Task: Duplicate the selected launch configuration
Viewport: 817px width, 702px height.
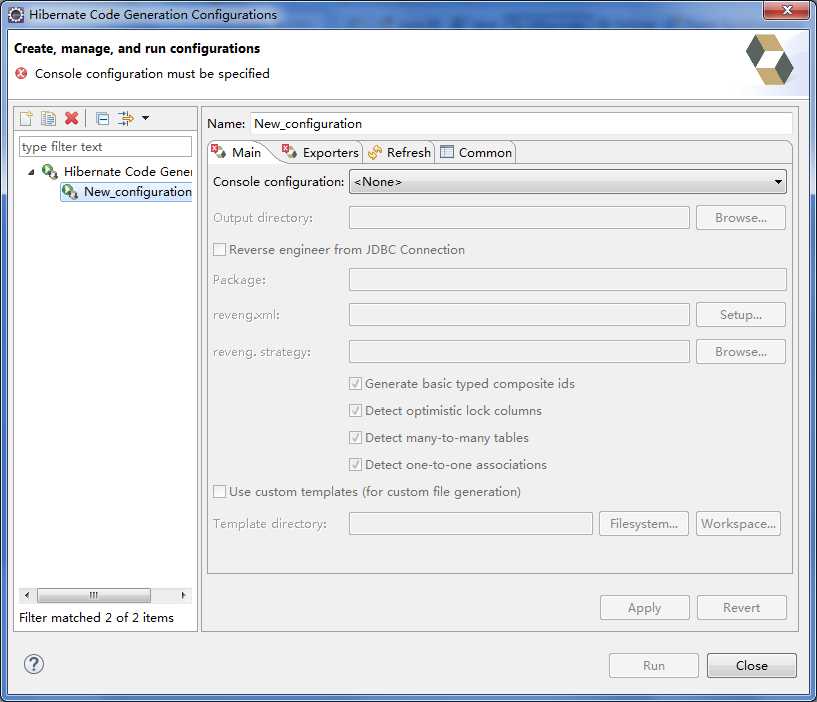Action: click(x=48, y=119)
